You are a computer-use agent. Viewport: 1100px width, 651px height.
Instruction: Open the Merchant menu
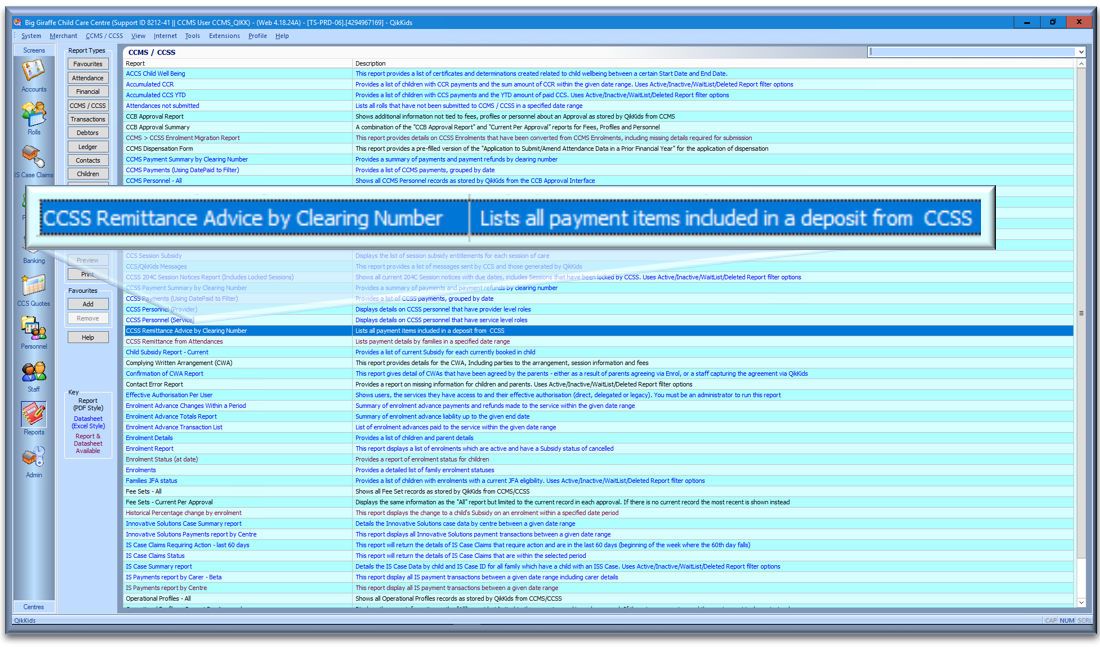coord(63,36)
